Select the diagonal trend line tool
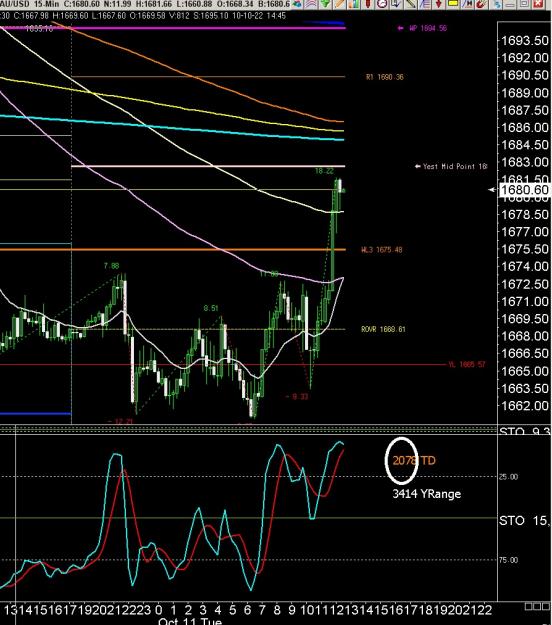 coord(411,4)
